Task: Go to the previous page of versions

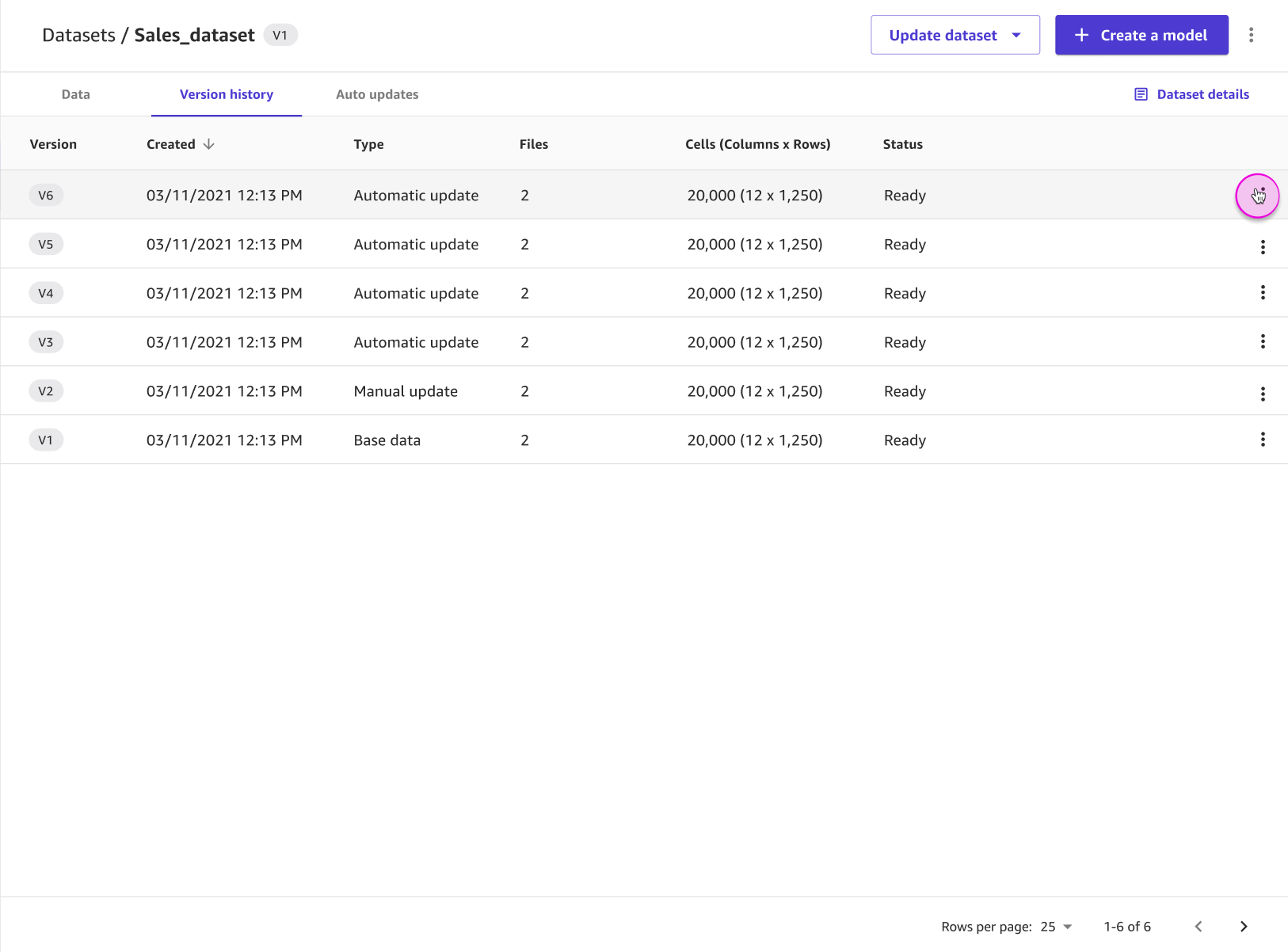Action: pyautogui.click(x=1198, y=926)
